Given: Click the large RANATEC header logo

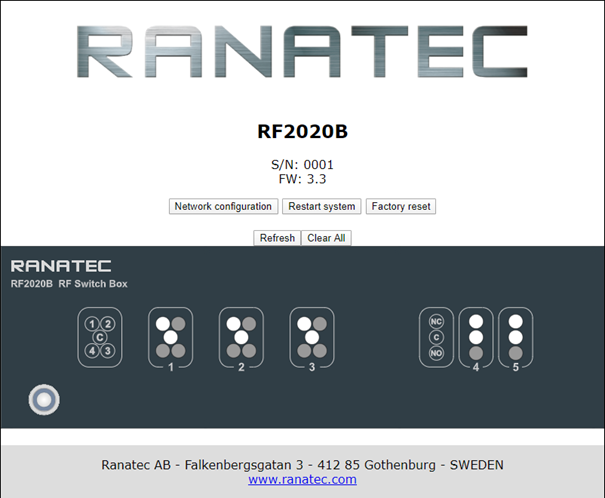Looking at the screenshot, I should (x=302, y=52).
